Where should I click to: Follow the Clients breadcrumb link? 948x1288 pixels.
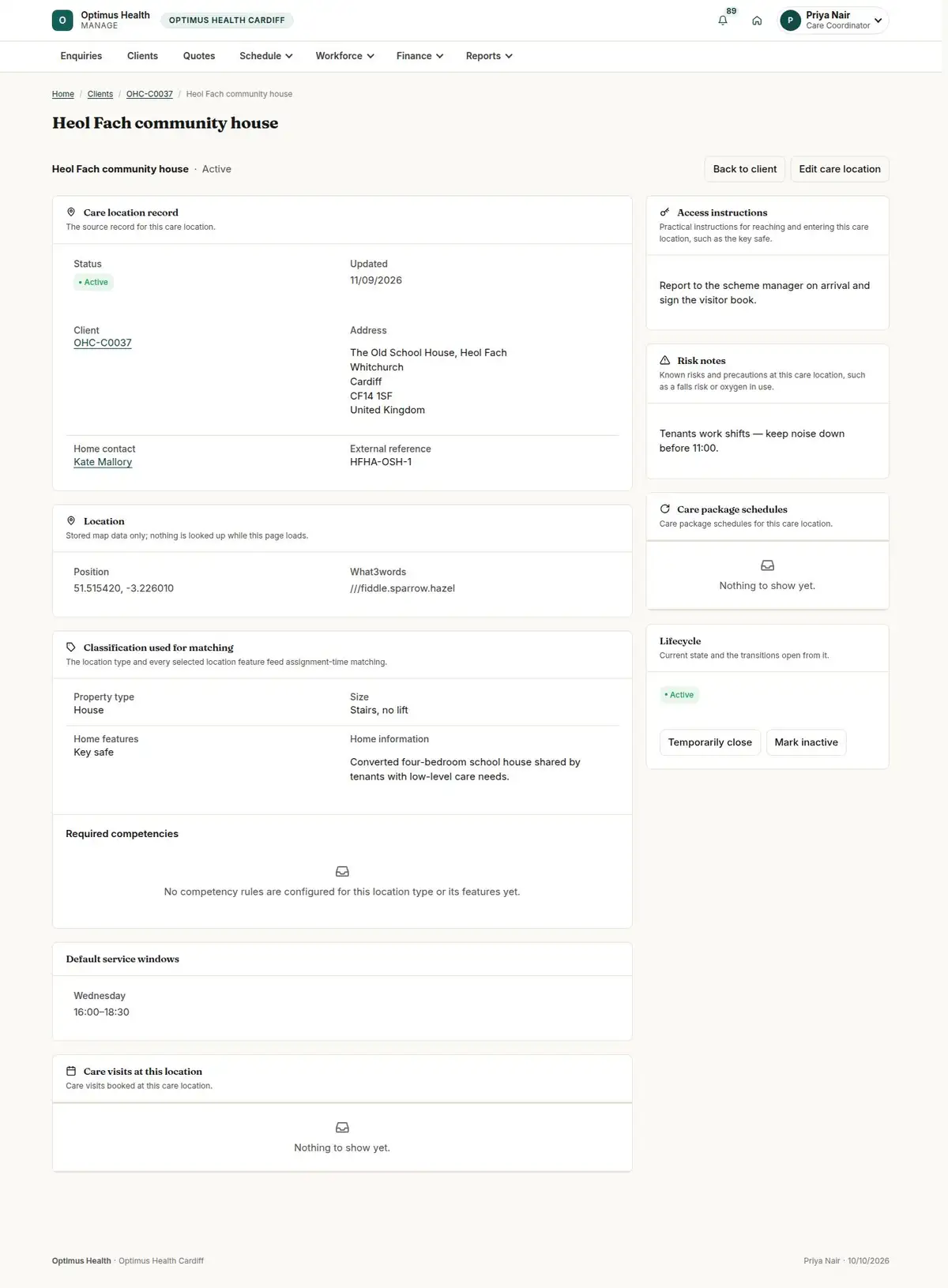pyautogui.click(x=100, y=94)
